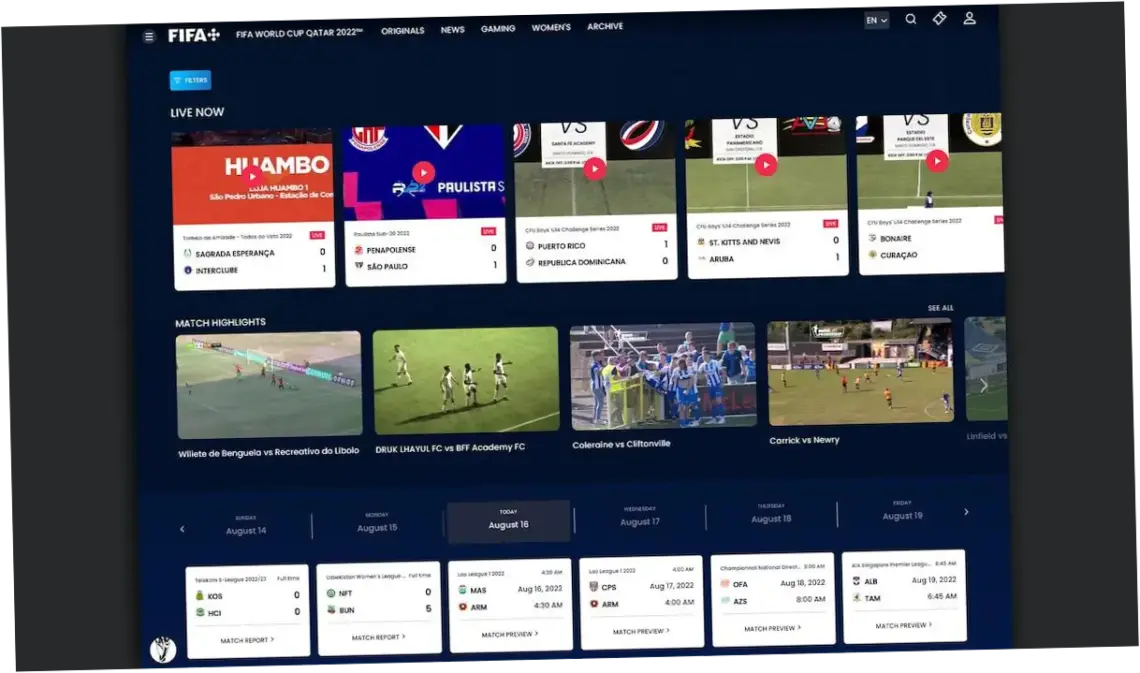Screen dimensions: 1140x673
Task: Open Match Preview for MAS vs ARM
Action: [x=510, y=634]
